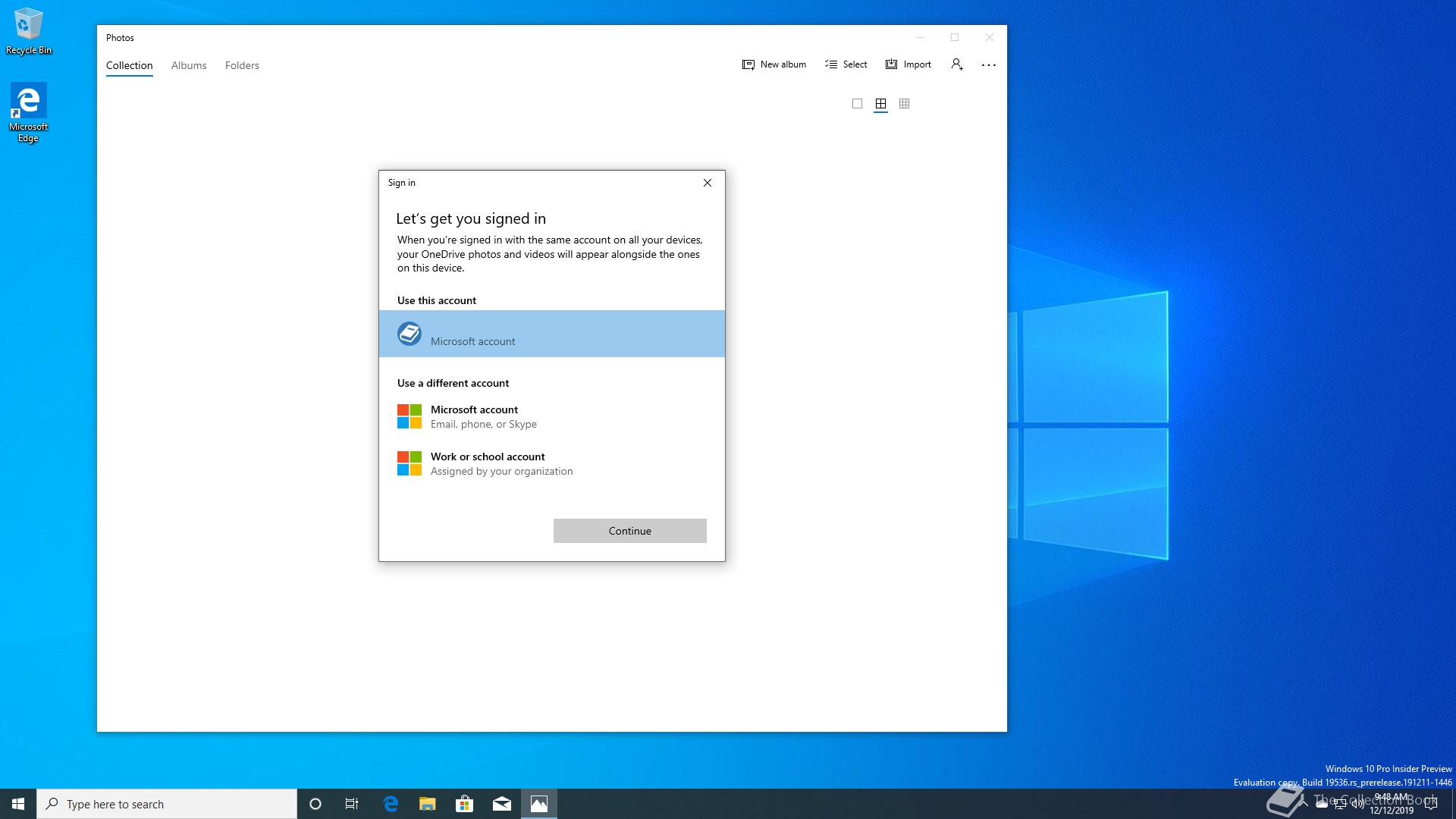Viewport: 1456px width, 819px height.
Task: Click the Select checklist icon
Action: [831, 64]
